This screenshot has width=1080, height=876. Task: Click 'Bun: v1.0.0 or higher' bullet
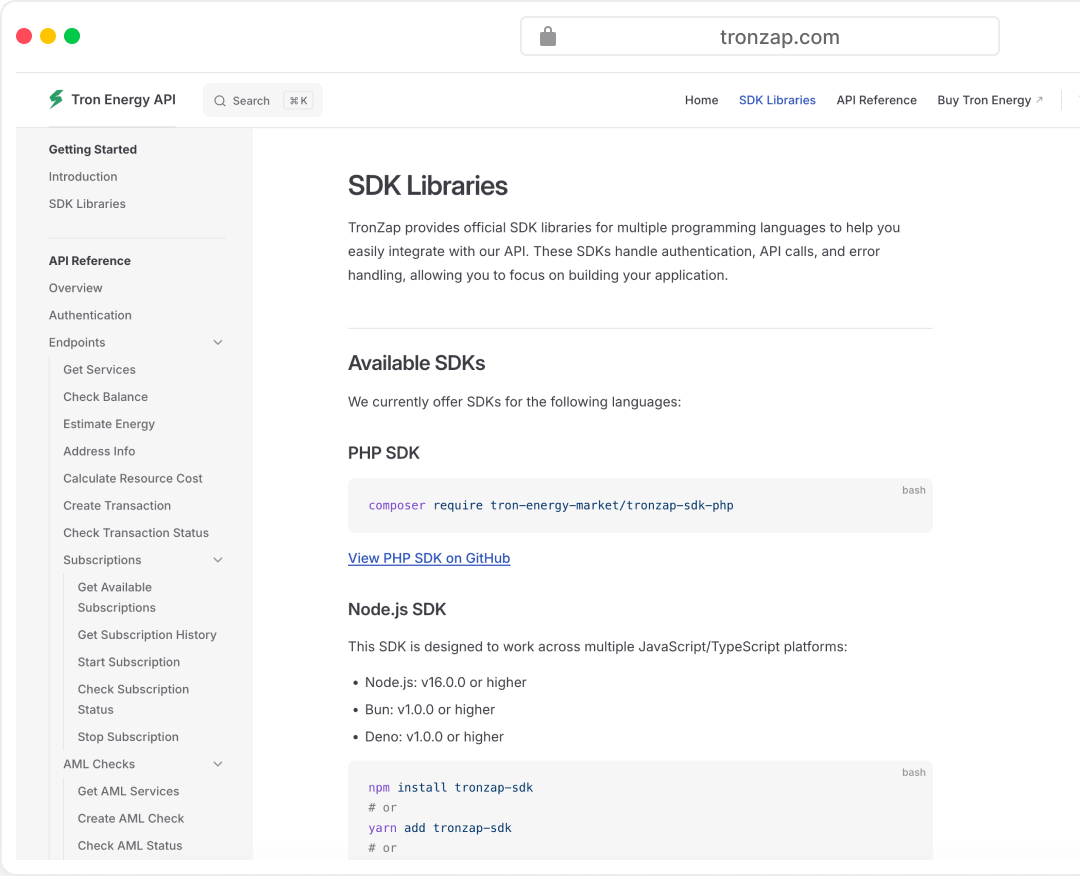(x=430, y=709)
